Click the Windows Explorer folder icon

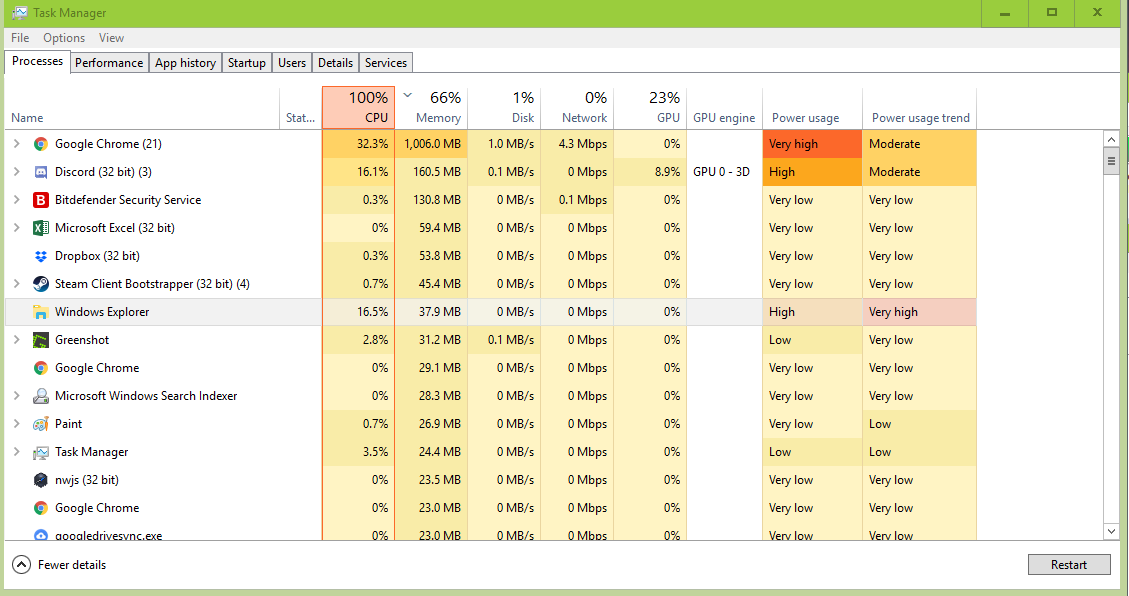pos(41,312)
